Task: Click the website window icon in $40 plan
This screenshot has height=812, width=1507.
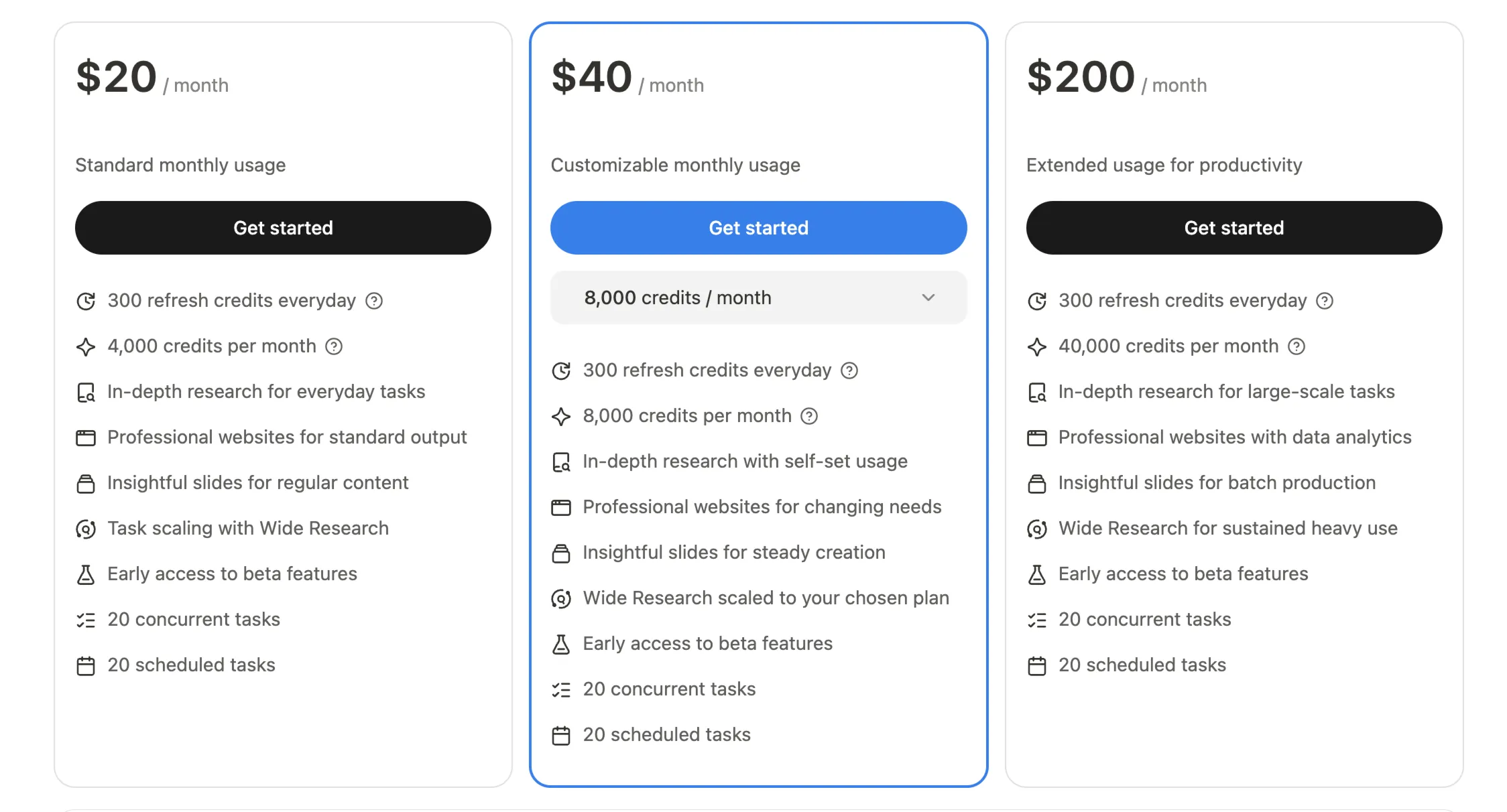Action: [561, 507]
